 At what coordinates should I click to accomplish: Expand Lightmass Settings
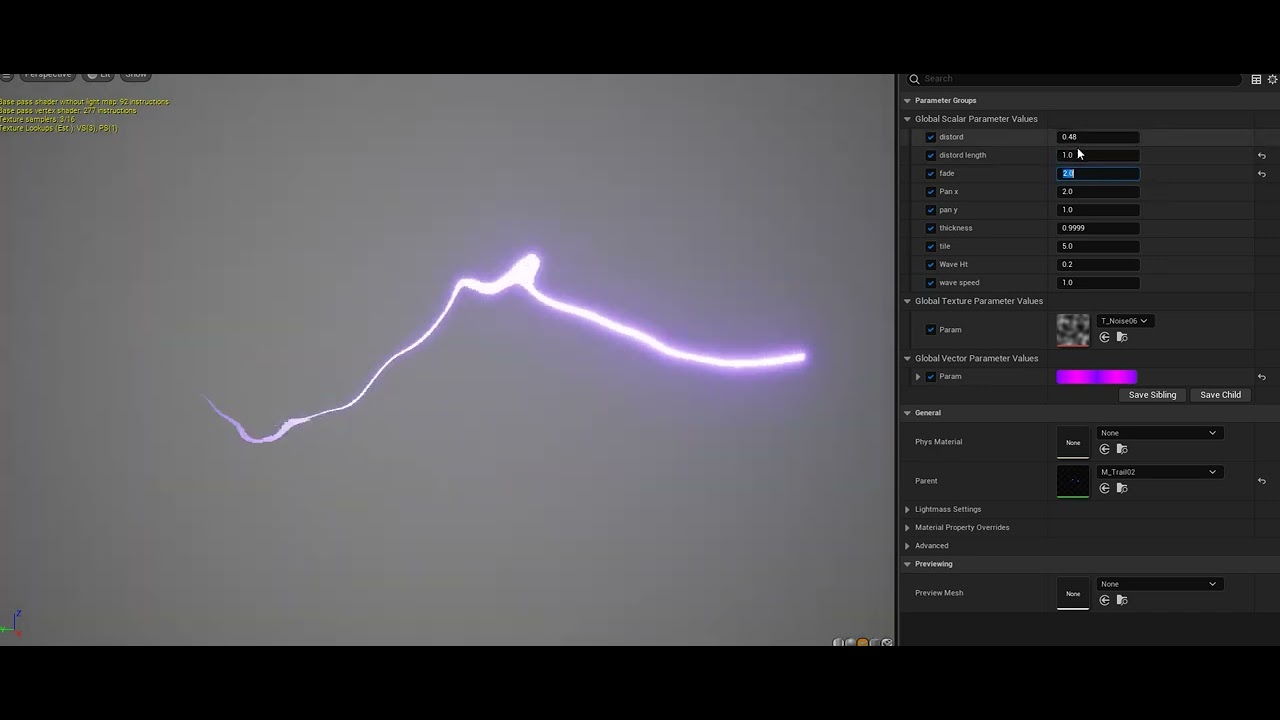(907, 509)
